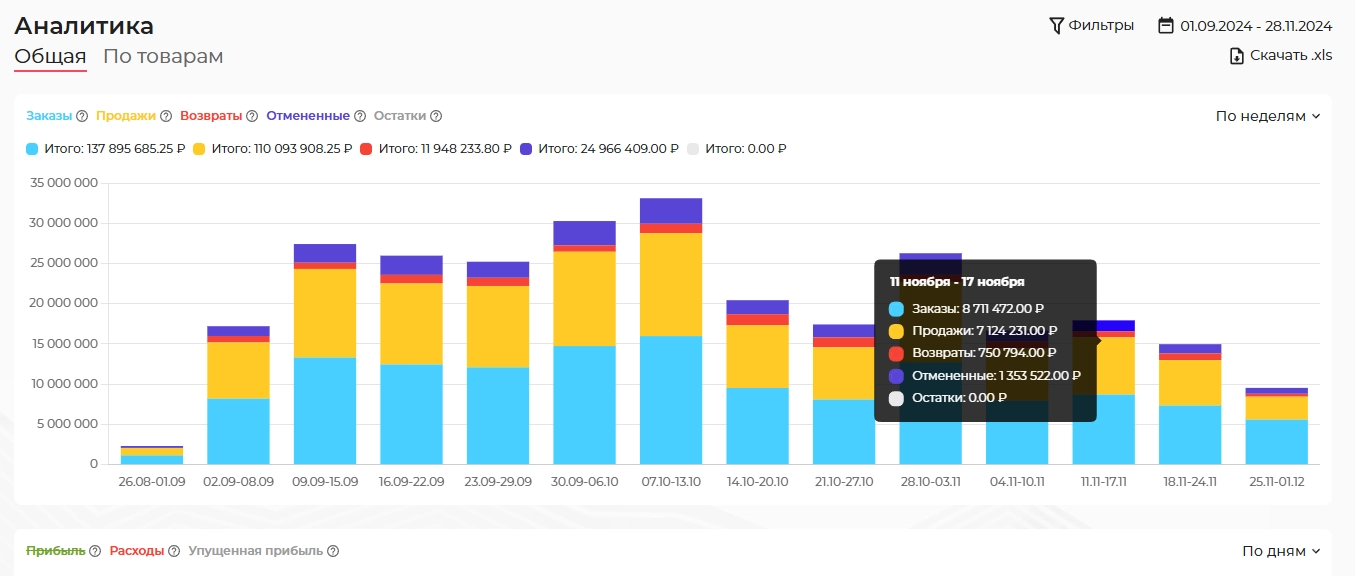The image size is (1355, 576).
Task: Click help icon next to Возвраты
Action: [252, 116]
